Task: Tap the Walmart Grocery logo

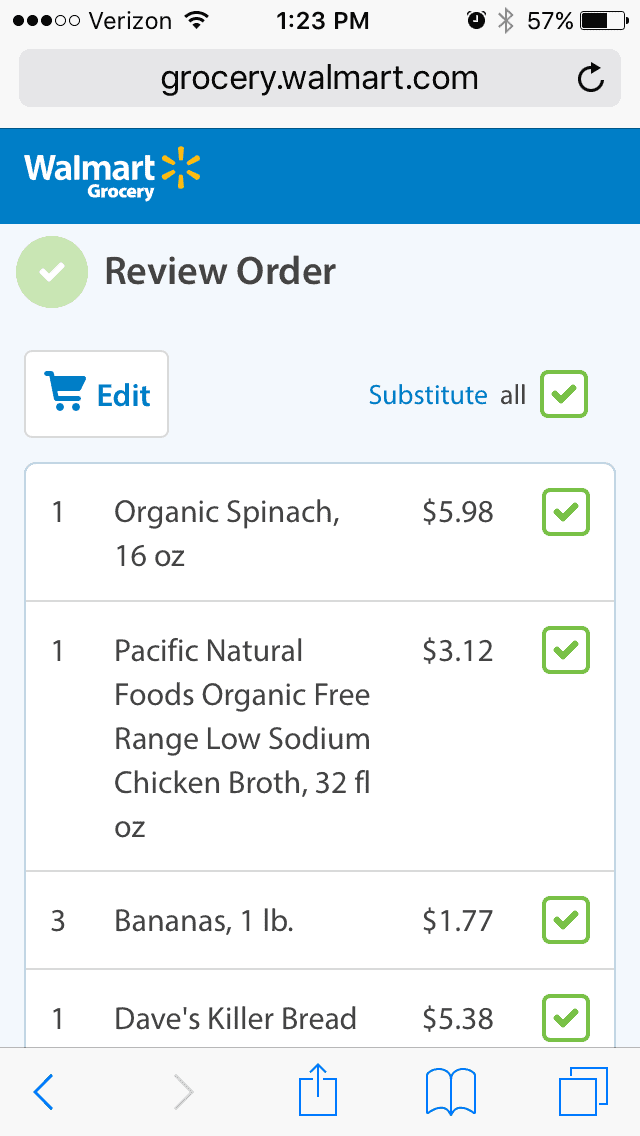Action: point(112,175)
